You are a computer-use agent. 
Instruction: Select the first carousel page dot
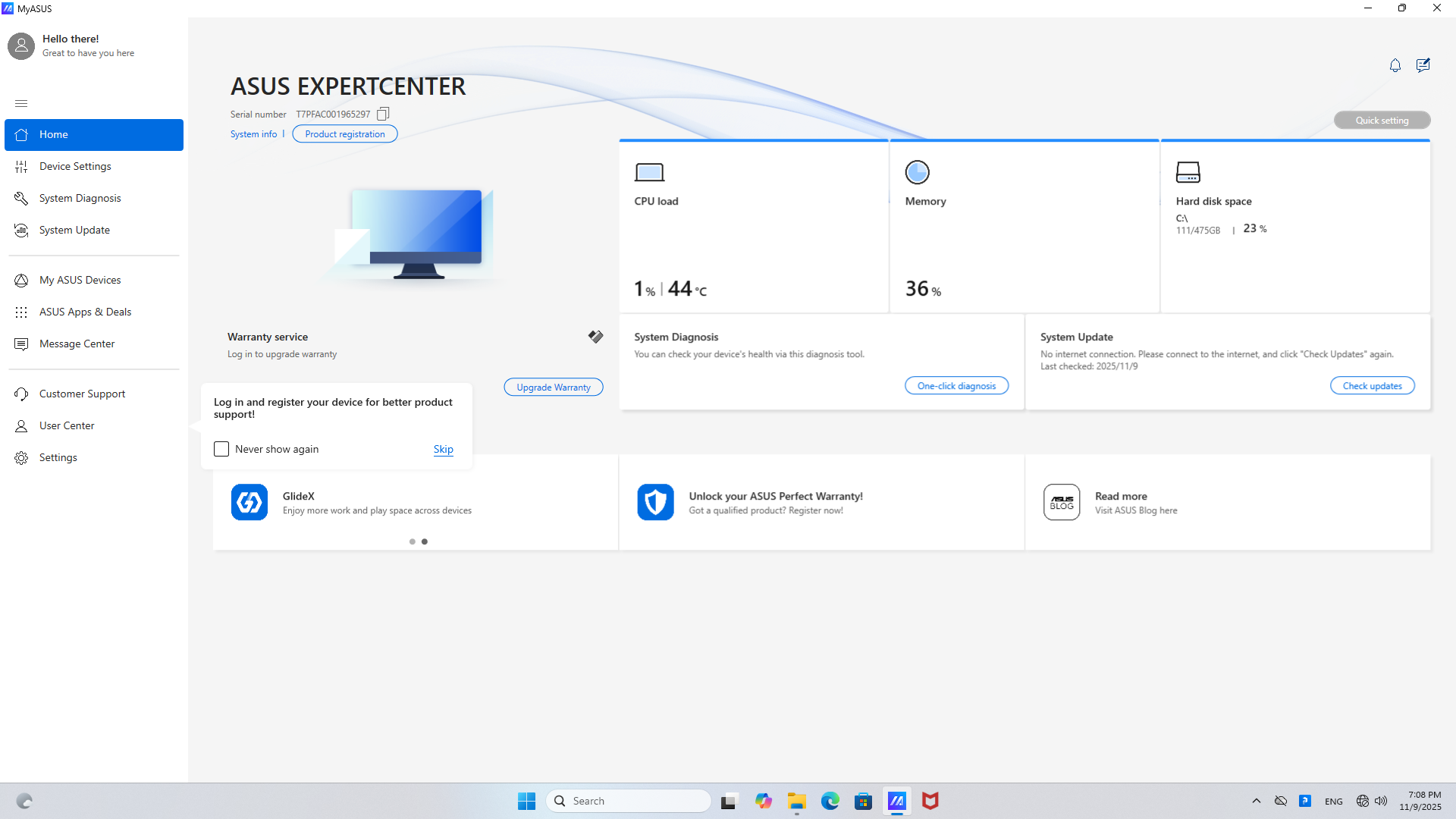click(x=412, y=541)
